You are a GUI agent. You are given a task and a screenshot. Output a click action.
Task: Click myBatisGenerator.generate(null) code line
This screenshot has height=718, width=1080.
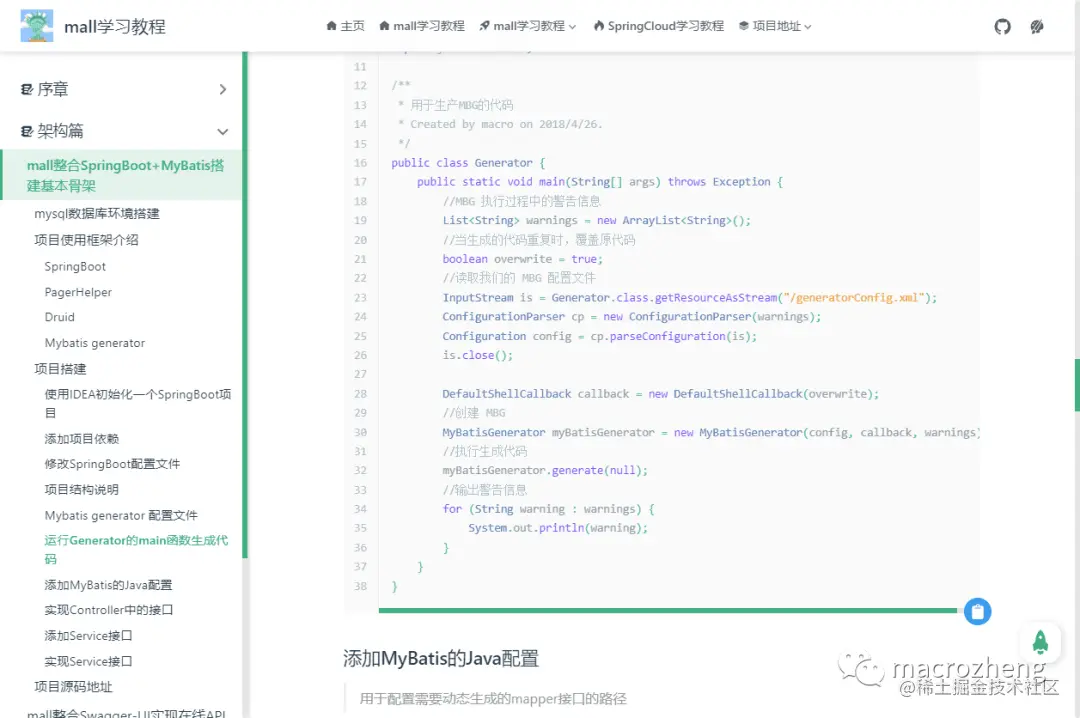[545, 471]
